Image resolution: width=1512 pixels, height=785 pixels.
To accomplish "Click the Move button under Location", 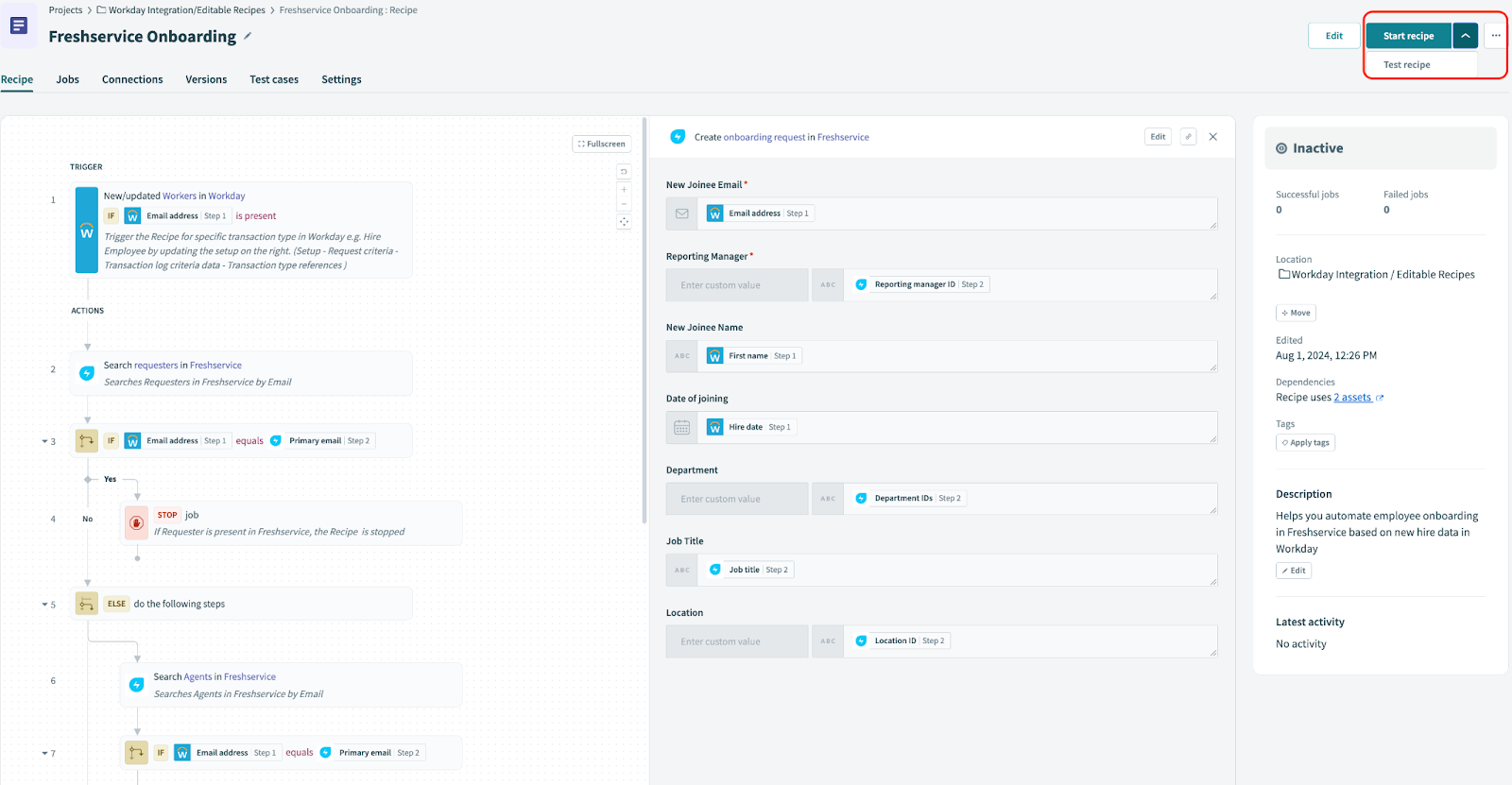I will coord(1296,313).
